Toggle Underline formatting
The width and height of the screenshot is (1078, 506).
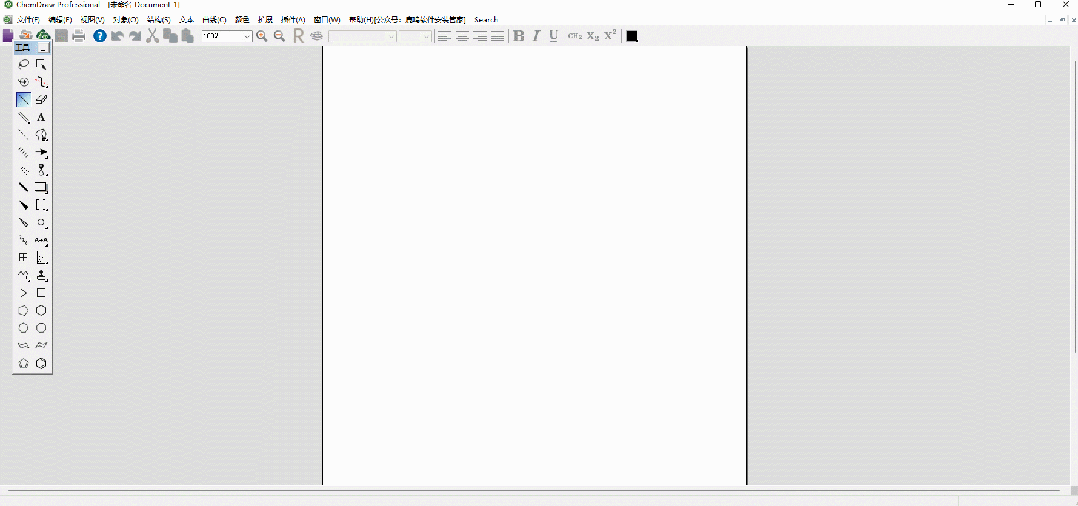[553, 36]
